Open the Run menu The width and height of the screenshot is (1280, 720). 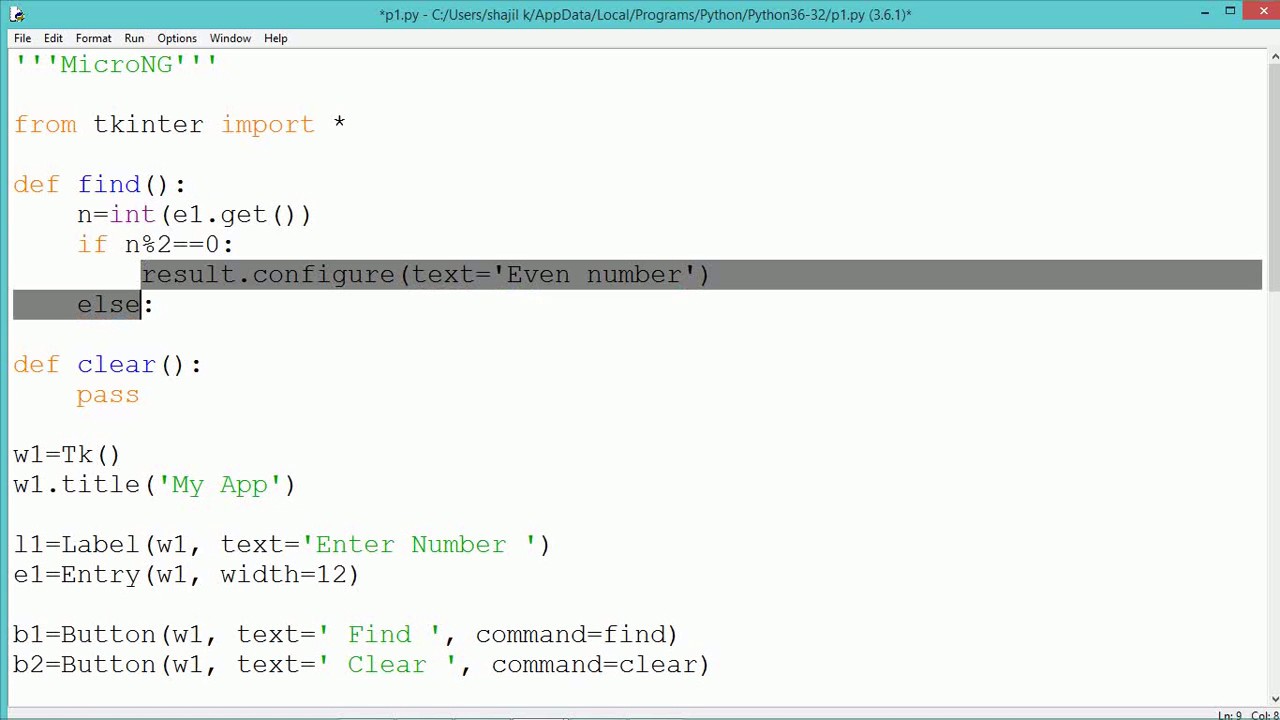click(134, 38)
